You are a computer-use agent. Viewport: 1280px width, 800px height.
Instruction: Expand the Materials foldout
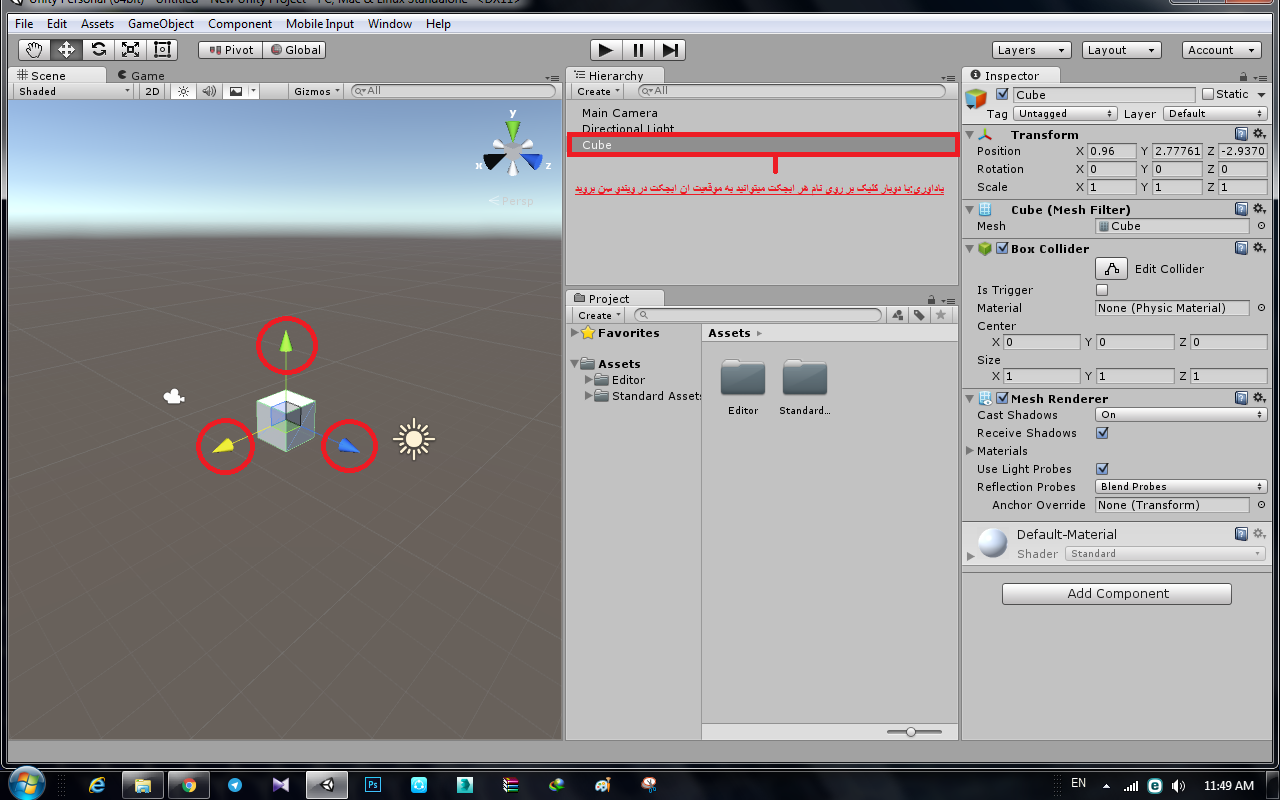pyautogui.click(x=970, y=451)
